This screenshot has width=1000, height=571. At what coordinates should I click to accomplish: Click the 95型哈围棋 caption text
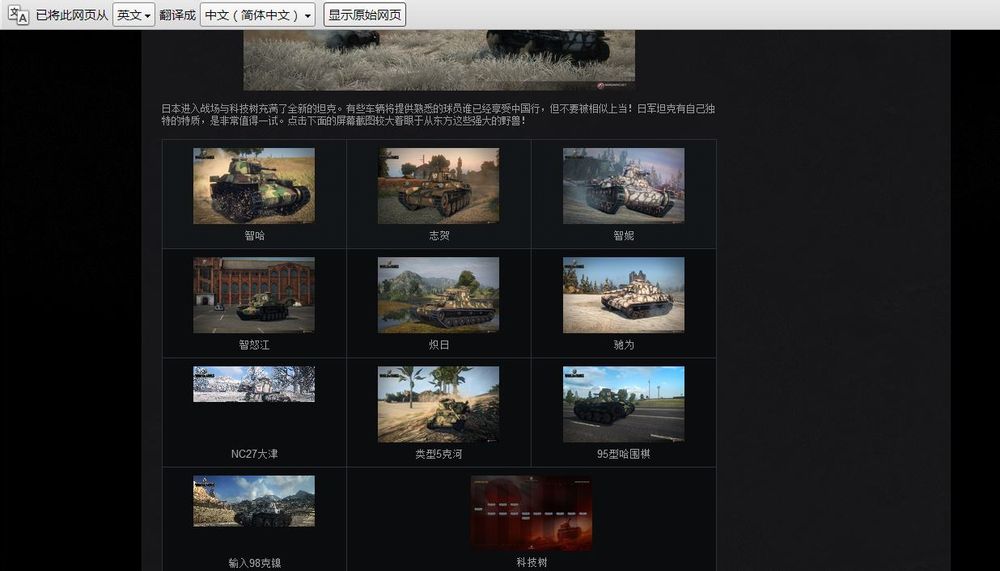pos(624,454)
